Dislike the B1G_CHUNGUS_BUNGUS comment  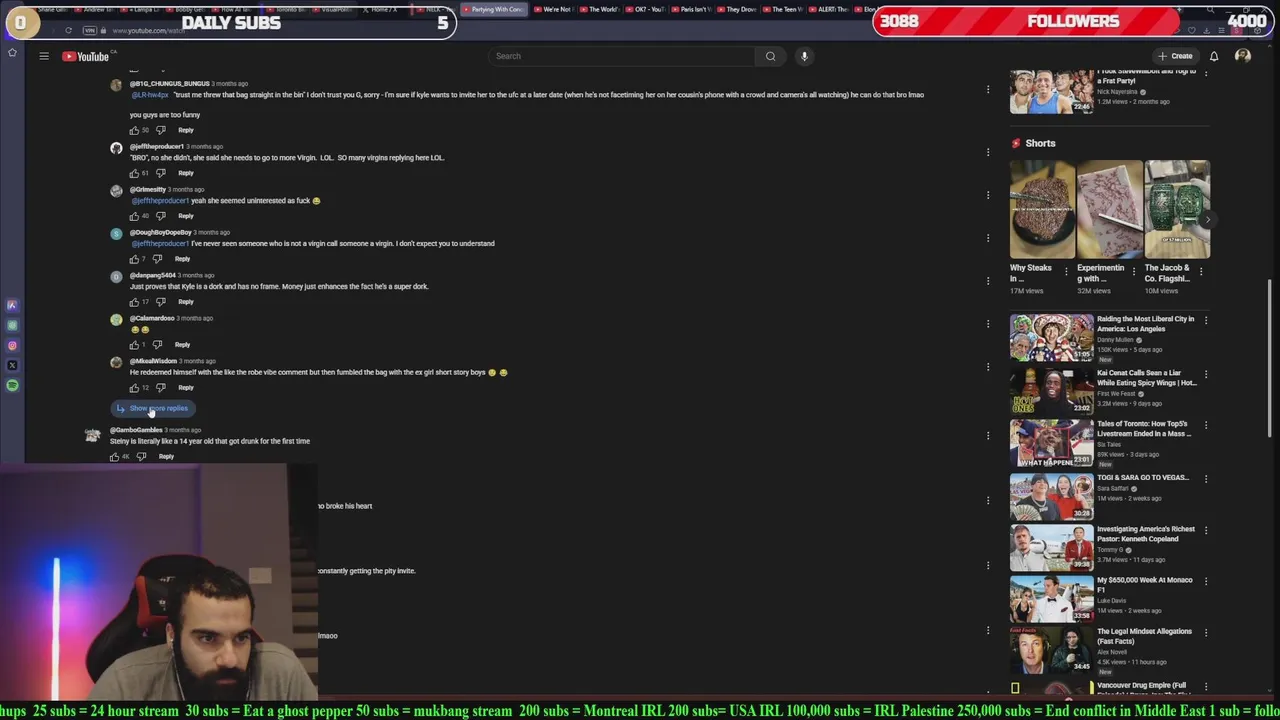click(x=160, y=130)
